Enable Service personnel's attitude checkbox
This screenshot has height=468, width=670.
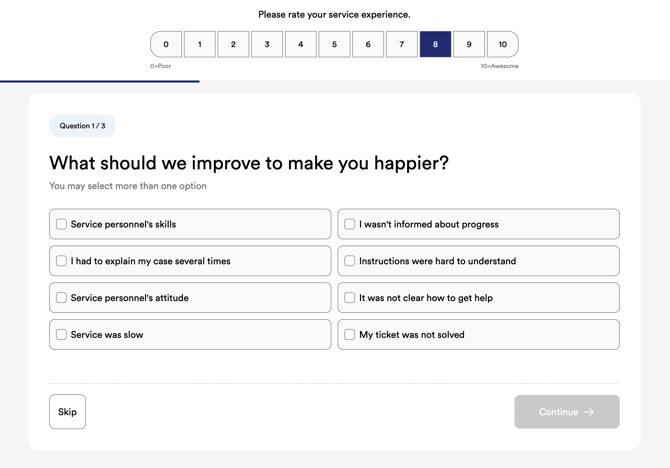point(62,298)
